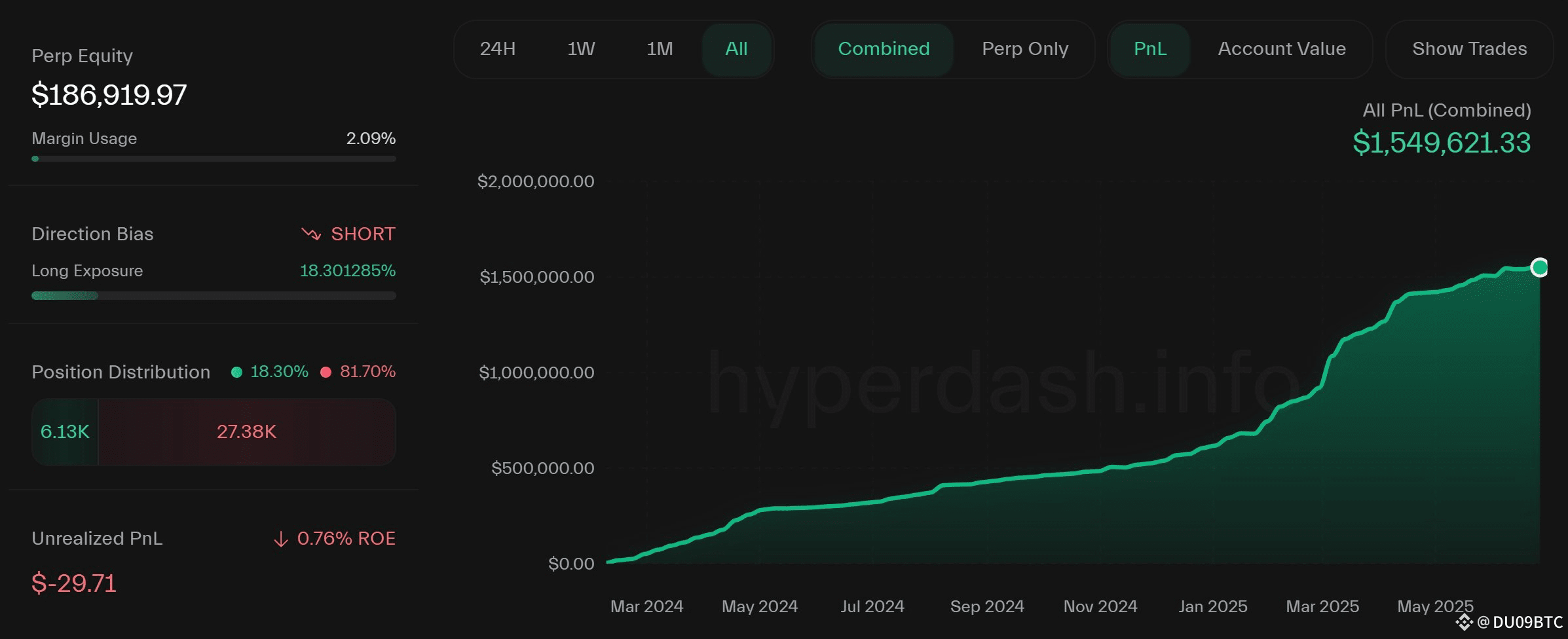Click the Show Trades button

[1469, 49]
